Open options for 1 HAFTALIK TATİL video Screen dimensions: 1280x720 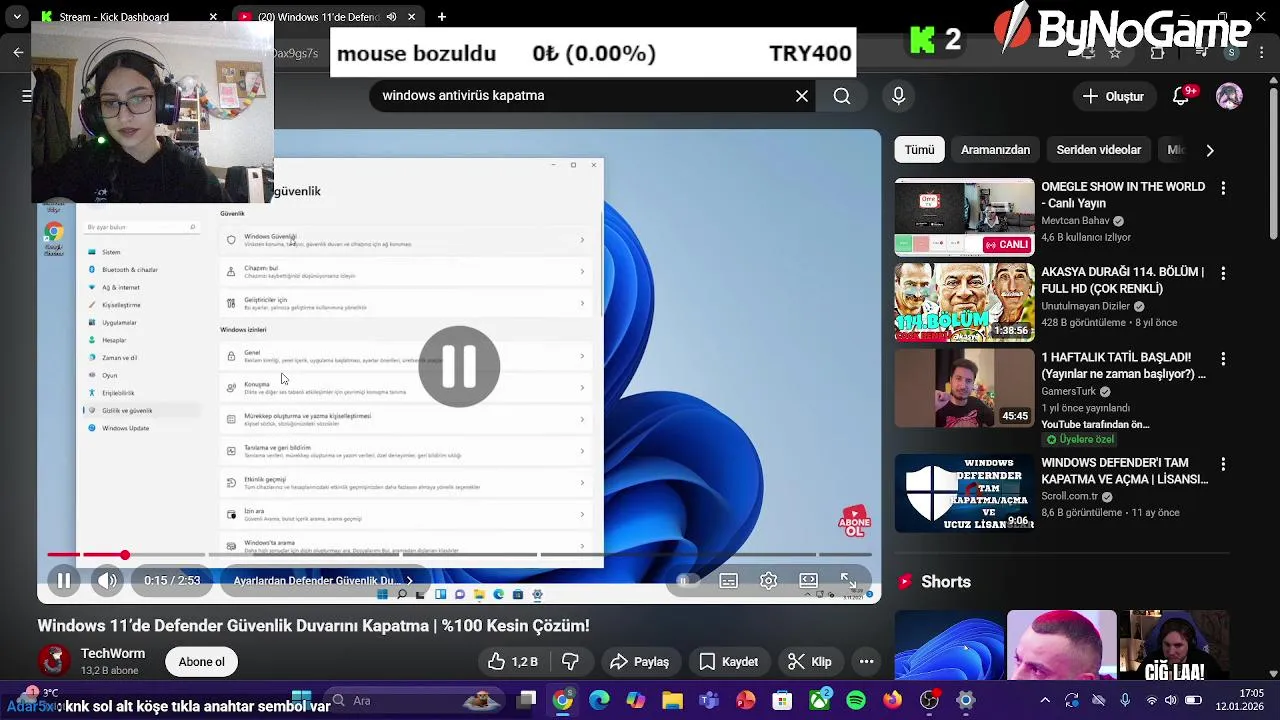pos(1222,358)
